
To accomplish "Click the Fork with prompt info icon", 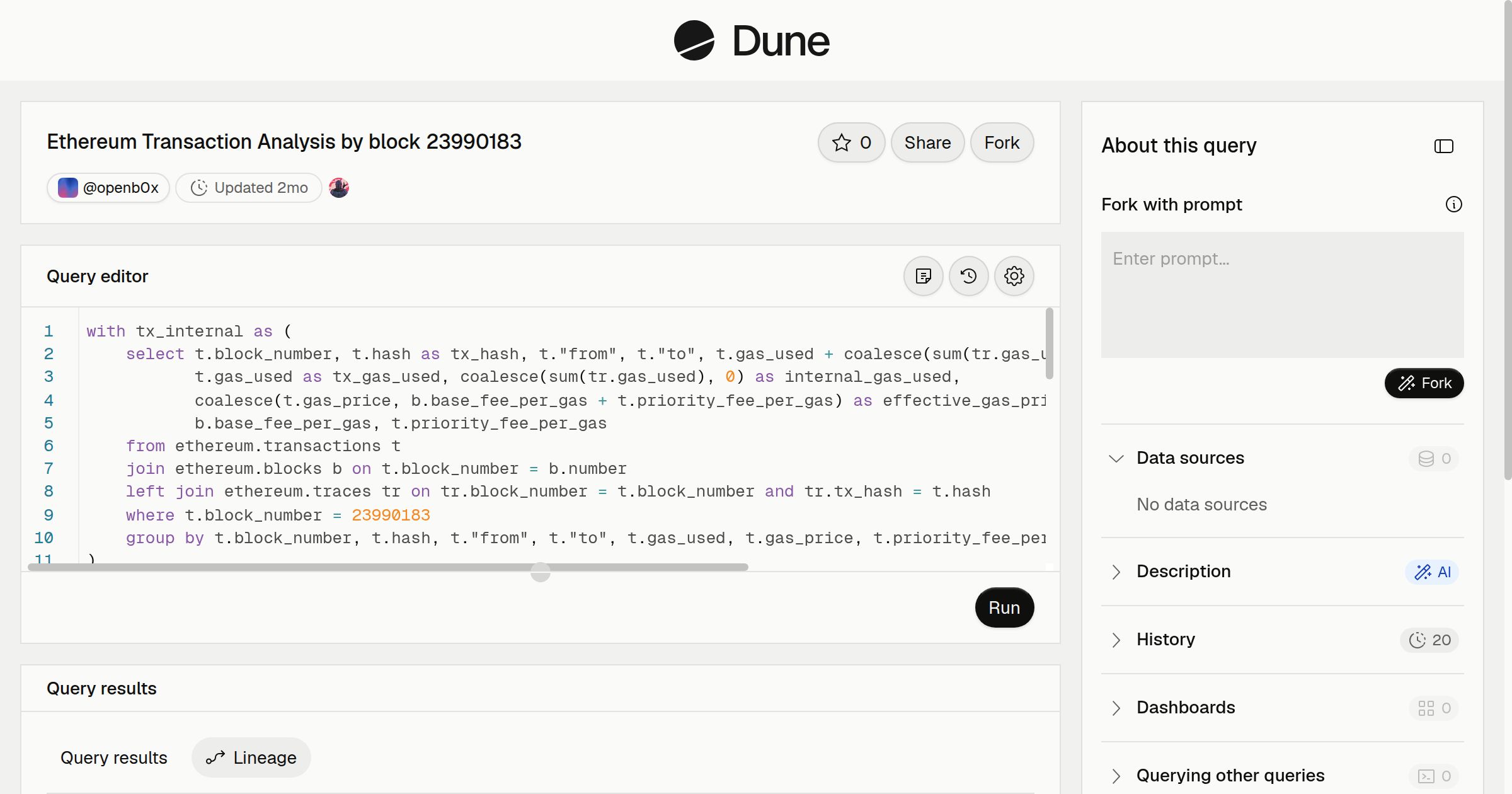I will coord(1454,204).
